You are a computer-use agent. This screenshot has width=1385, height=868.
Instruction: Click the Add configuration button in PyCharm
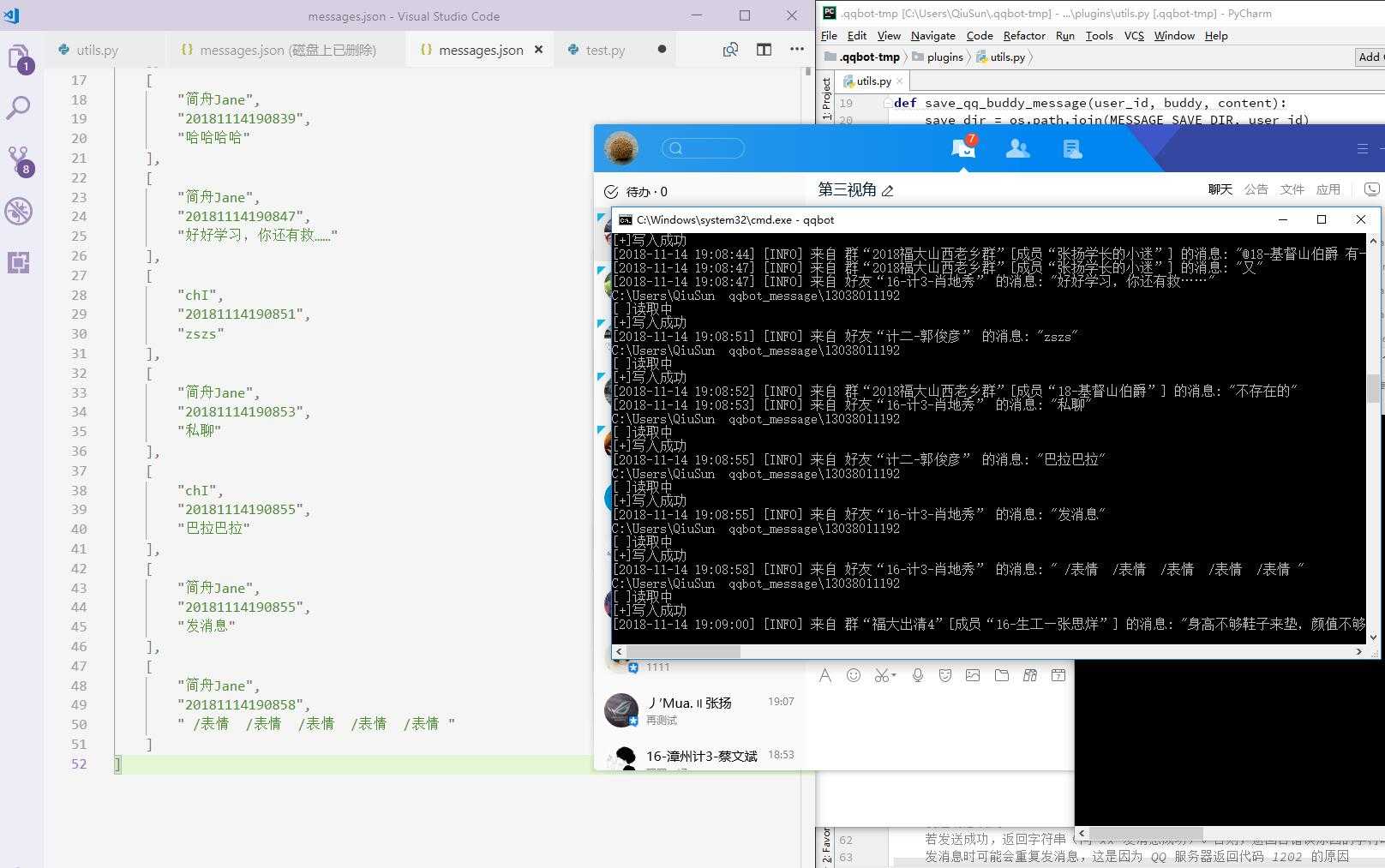1370,57
